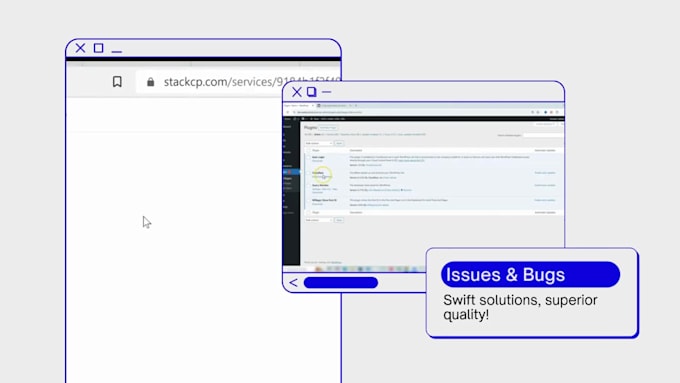Click the Issues & Bugs blue label

(530, 275)
